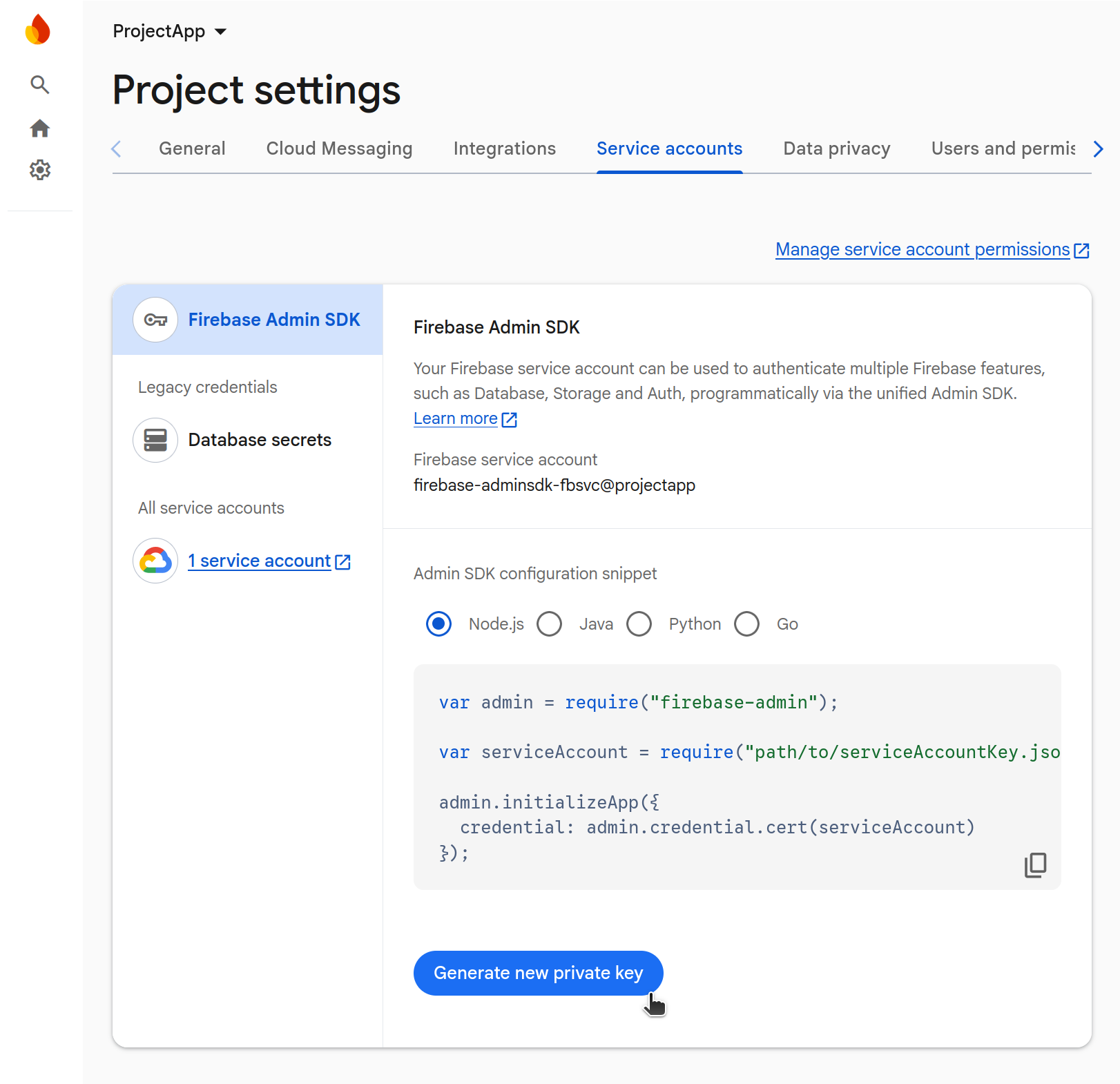Click the Admin SDK configuration snippet label

click(x=535, y=574)
